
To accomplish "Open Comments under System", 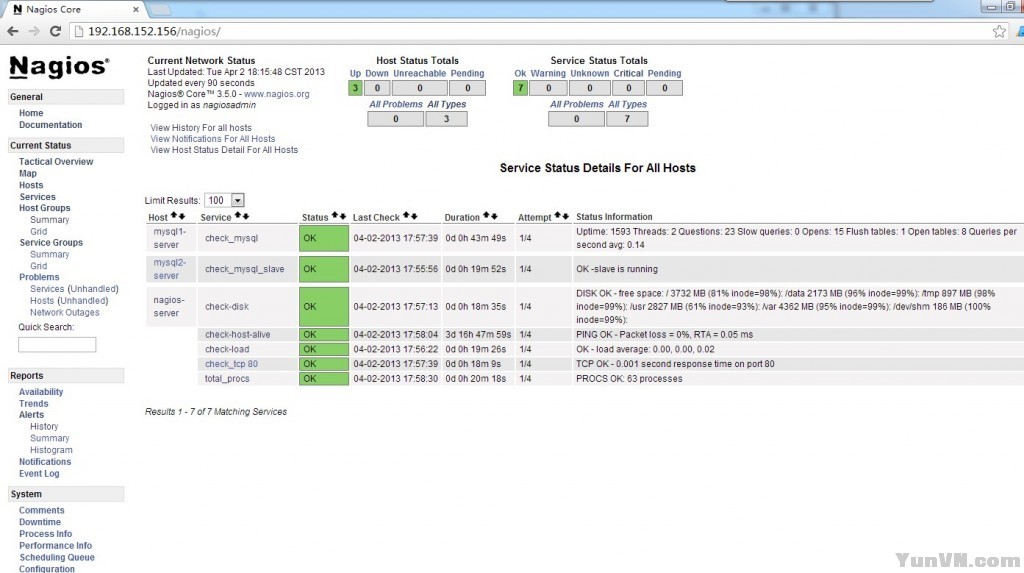I will pos(42,510).
